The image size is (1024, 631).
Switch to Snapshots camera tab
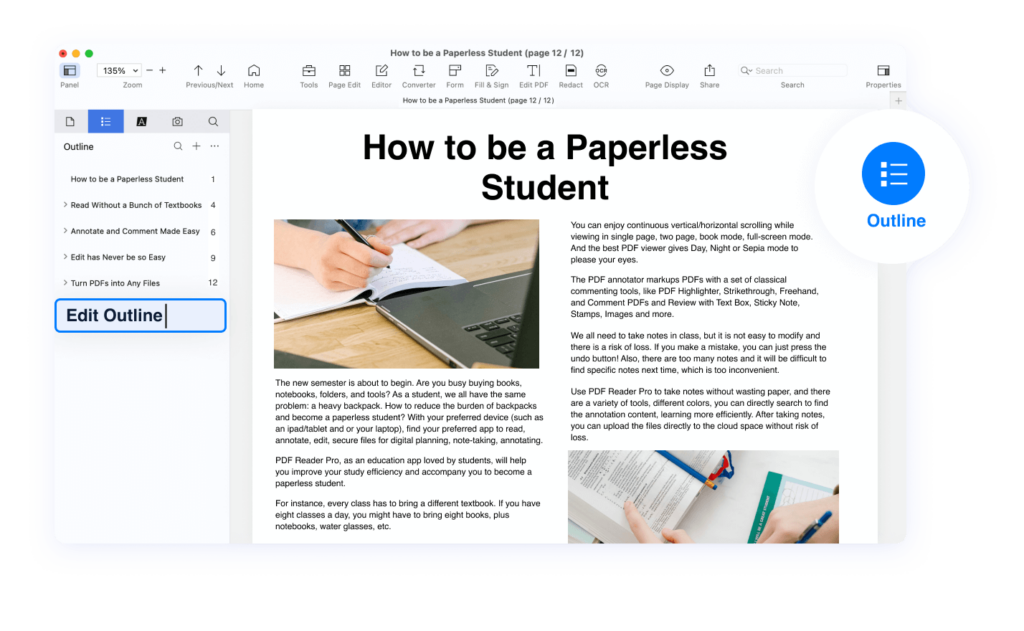click(x=178, y=121)
